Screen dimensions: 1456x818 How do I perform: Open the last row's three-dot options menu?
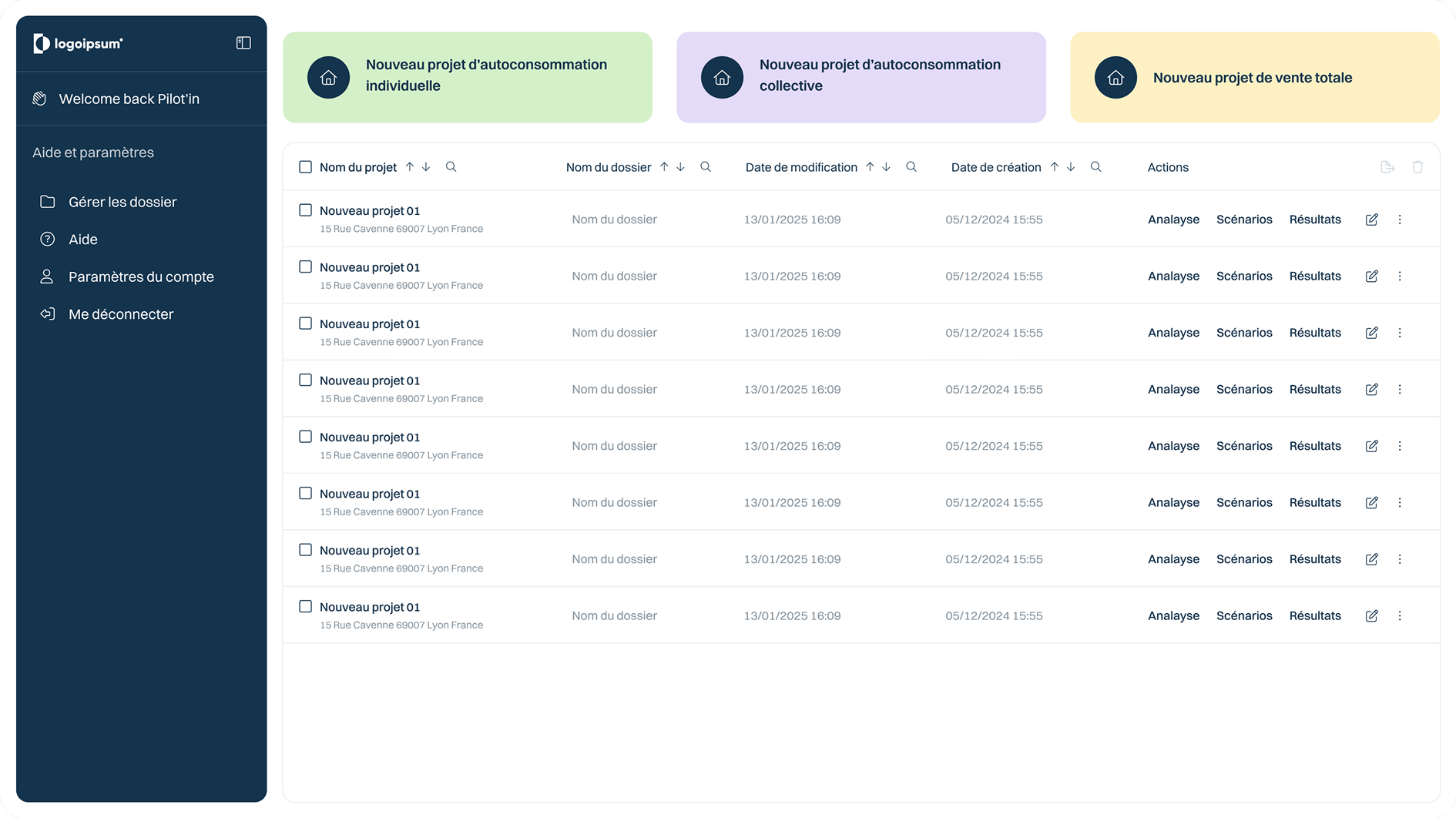click(1400, 615)
